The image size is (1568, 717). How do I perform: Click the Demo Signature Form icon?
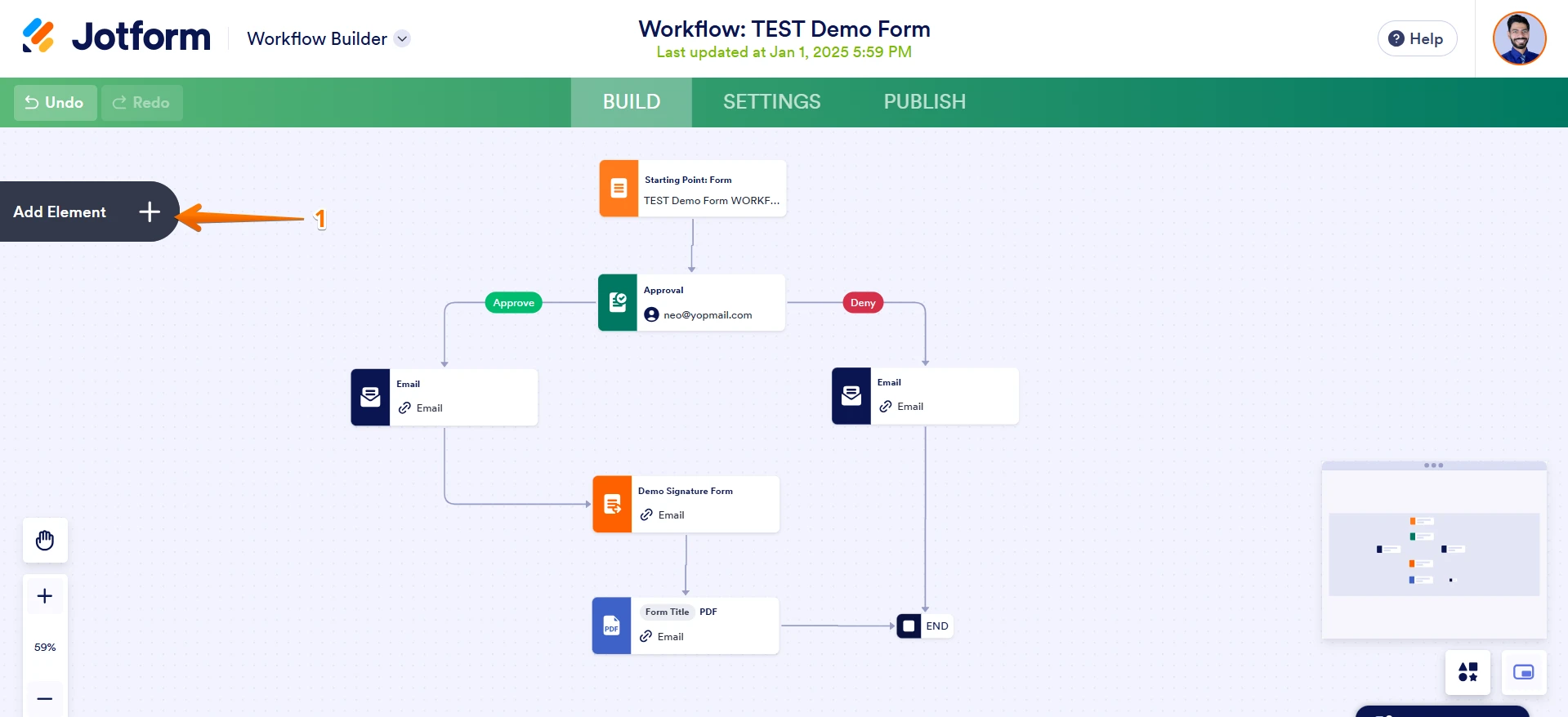tap(612, 505)
